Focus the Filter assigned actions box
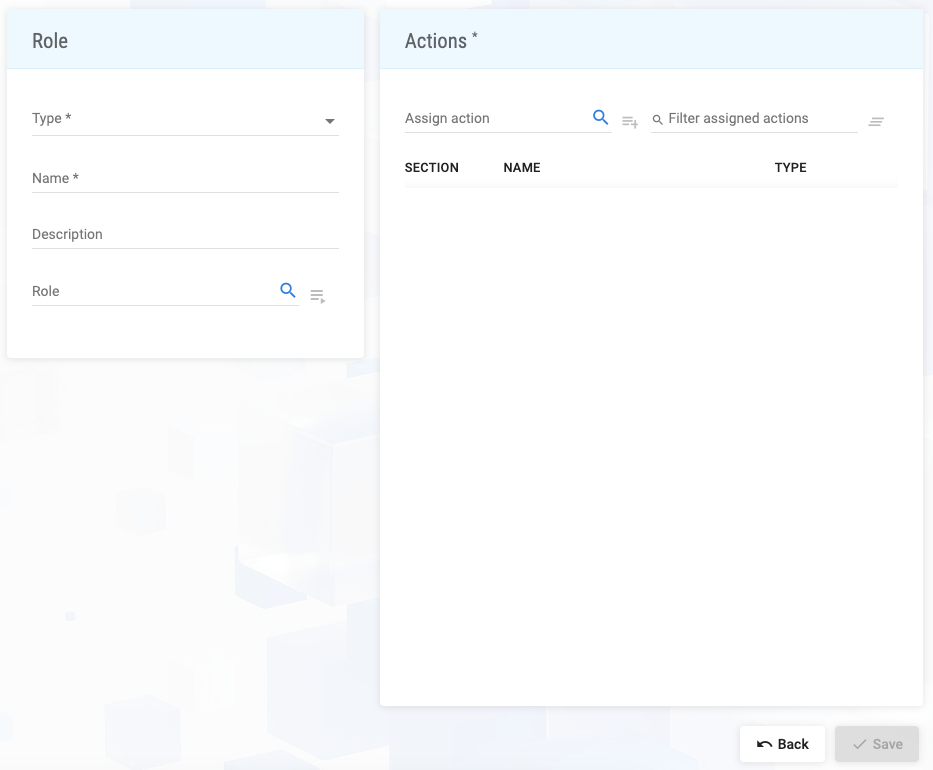The width and height of the screenshot is (933, 770). (x=760, y=118)
